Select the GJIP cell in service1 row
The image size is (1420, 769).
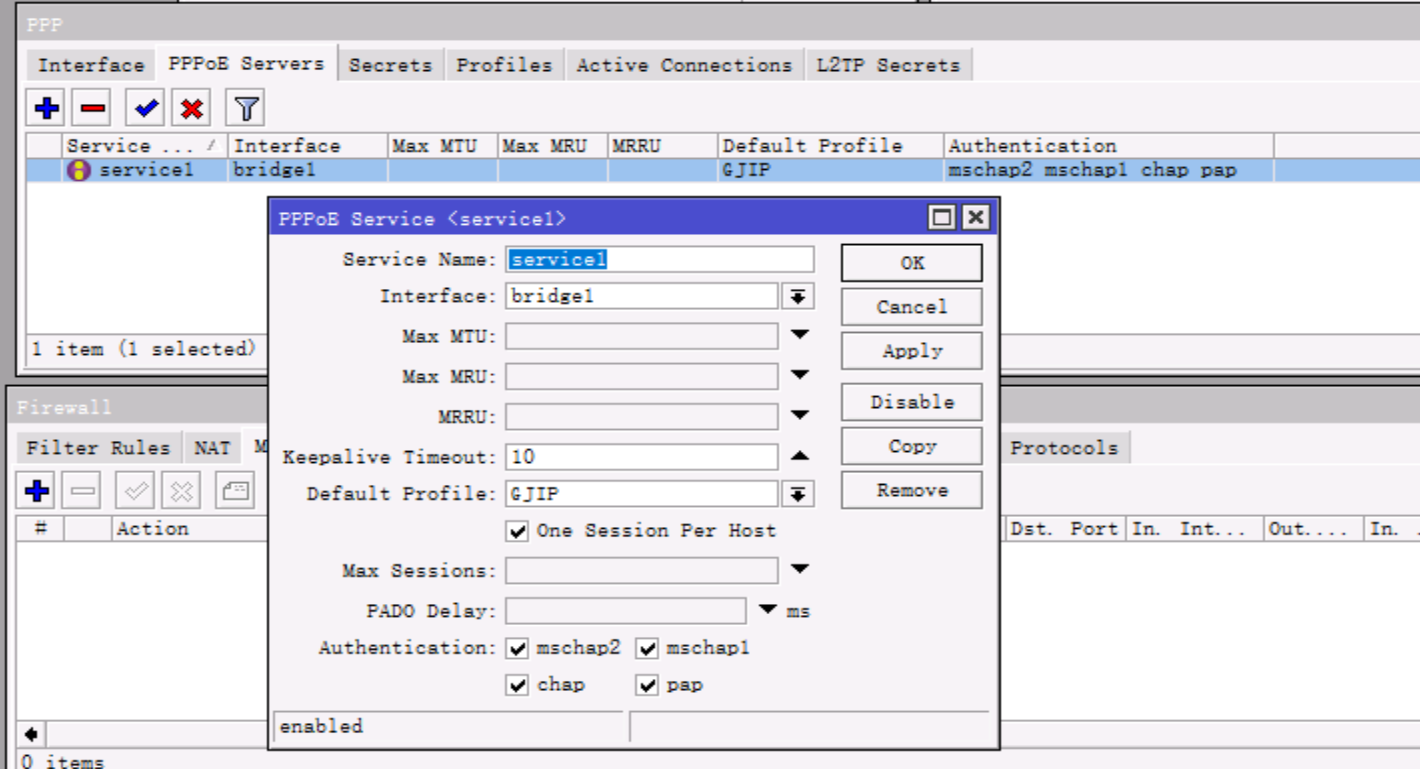tap(830, 170)
